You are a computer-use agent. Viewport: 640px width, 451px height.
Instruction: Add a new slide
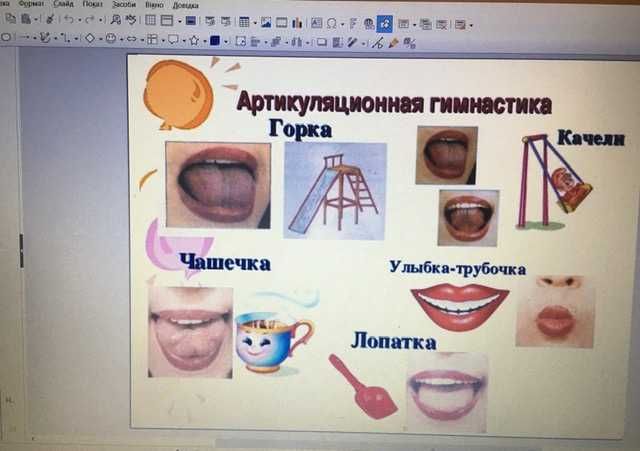[404, 24]
